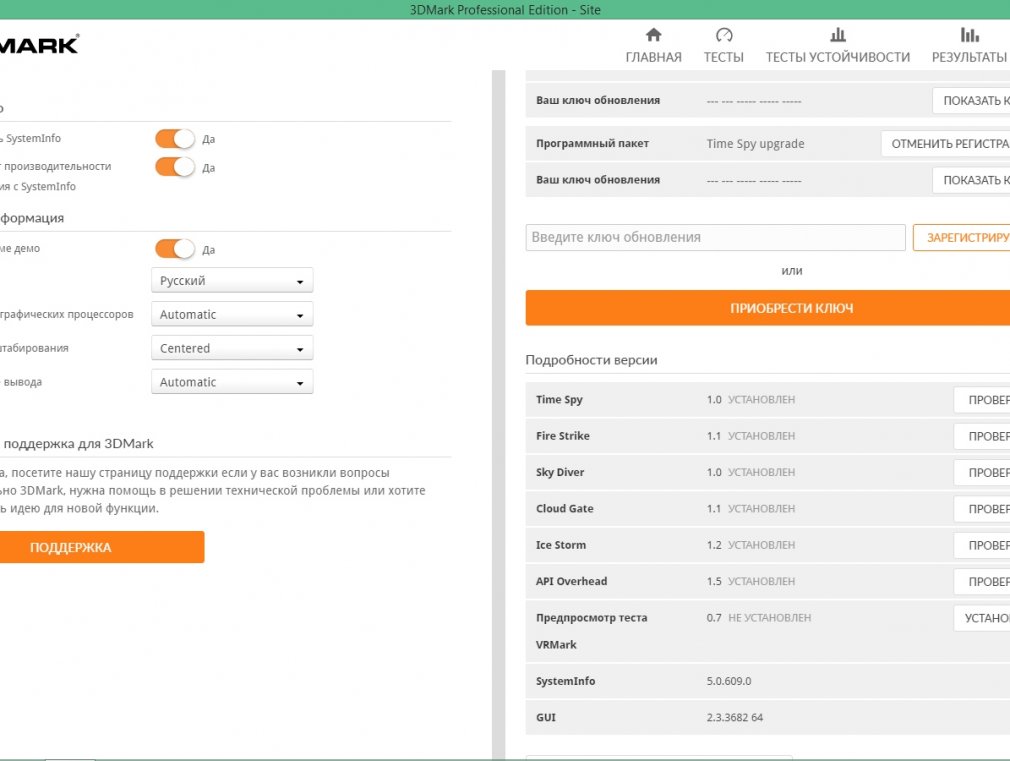
Task: Click the orange ПОДДЕРЖКА button
Action: (x=100, y=547)
